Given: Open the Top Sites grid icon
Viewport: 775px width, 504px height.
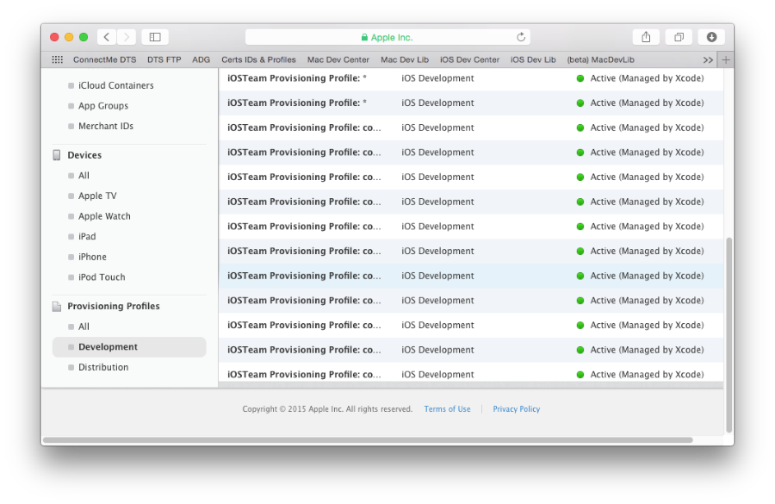Looking at the screenshot, I should pos(57,60).
